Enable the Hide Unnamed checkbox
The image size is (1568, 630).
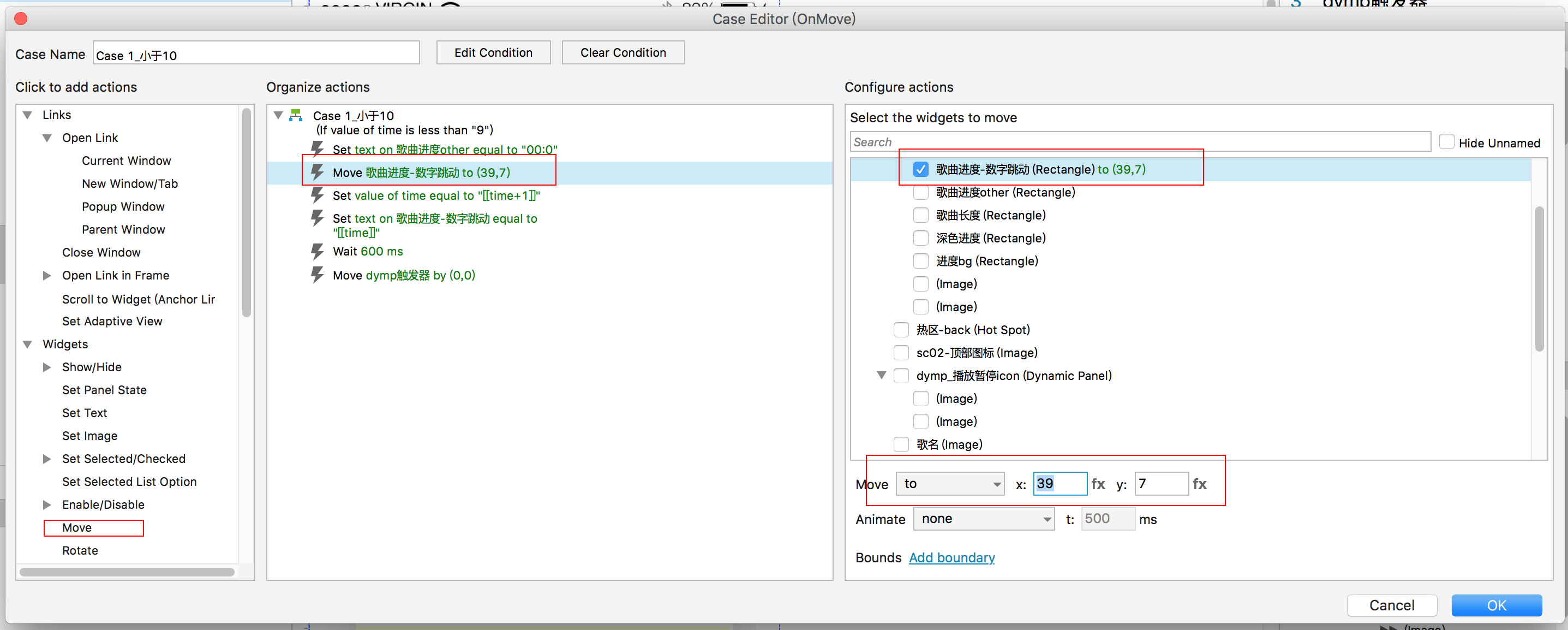click(x=1446, y=142)
